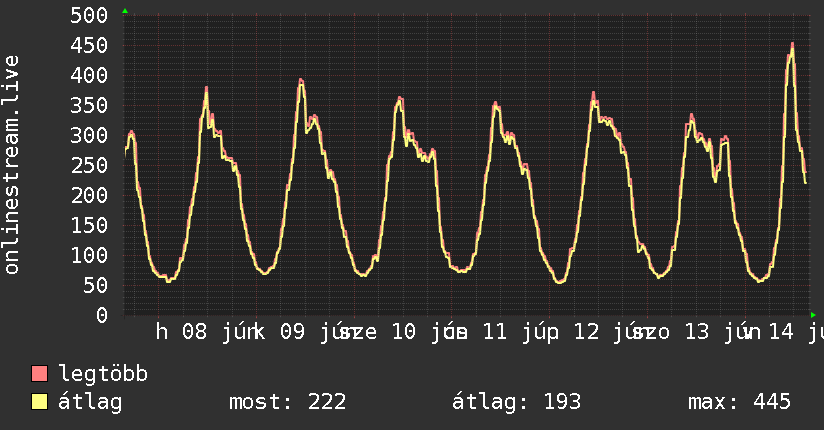Click the green arrow atop Y axis
This screenshot has width=824, height=430.
125,11
